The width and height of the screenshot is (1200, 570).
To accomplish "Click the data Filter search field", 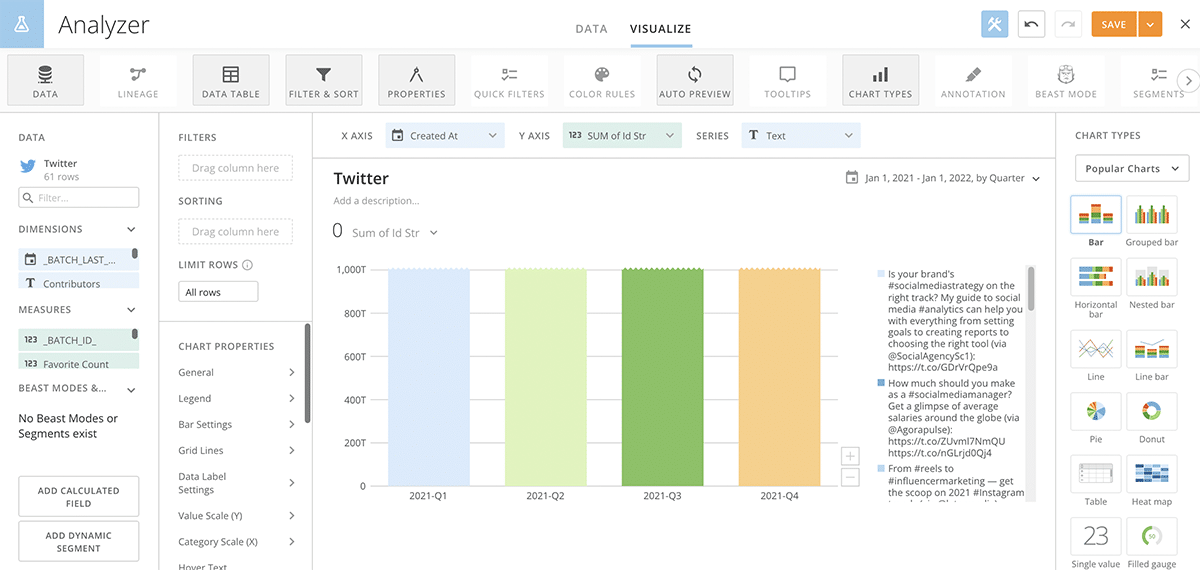I will tap(79, 198).
